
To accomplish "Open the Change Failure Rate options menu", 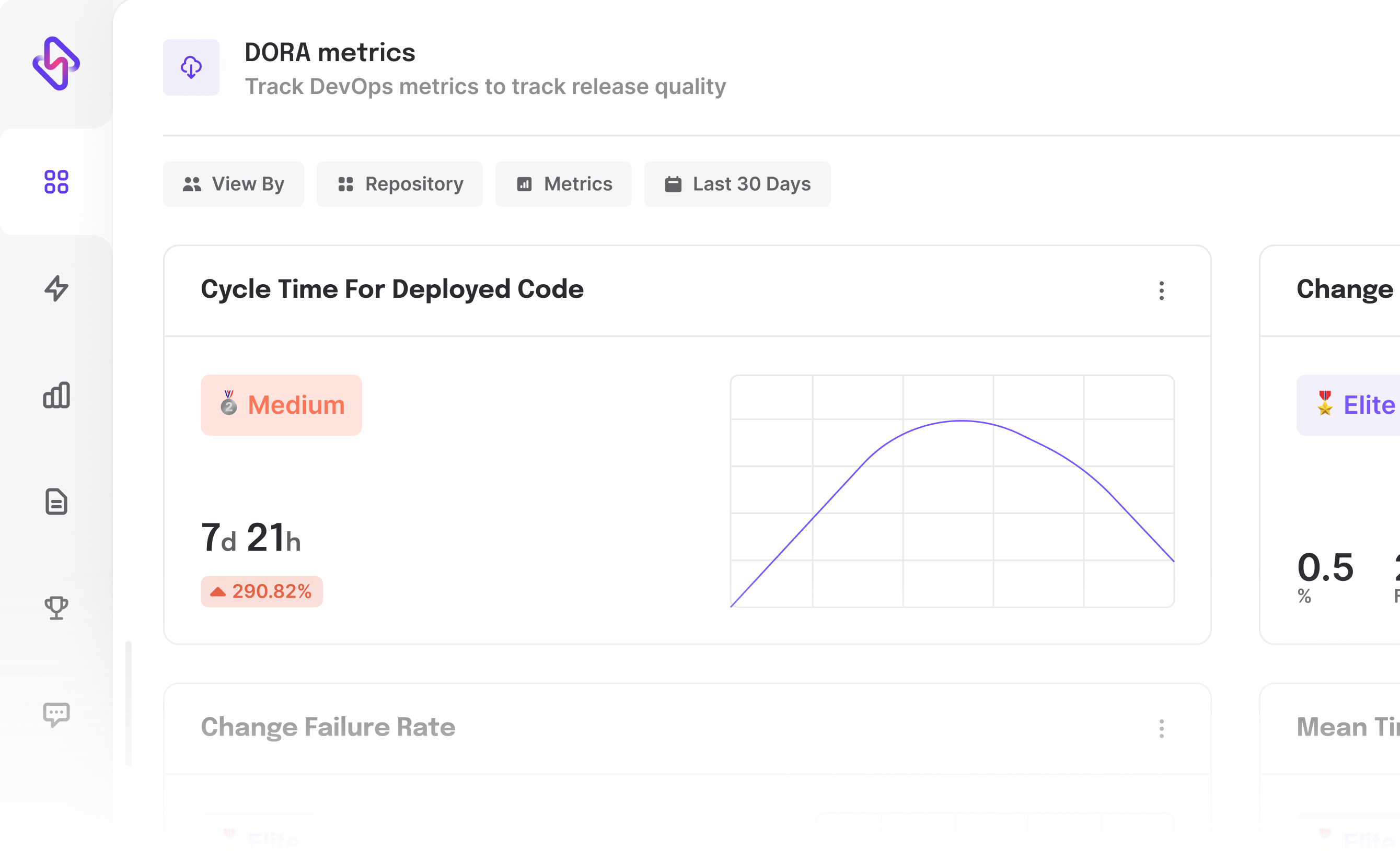I will point(1162,729).
